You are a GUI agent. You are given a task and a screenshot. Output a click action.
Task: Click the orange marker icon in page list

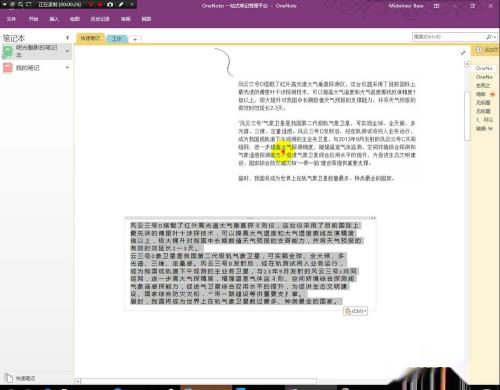[x=493, y=94]
